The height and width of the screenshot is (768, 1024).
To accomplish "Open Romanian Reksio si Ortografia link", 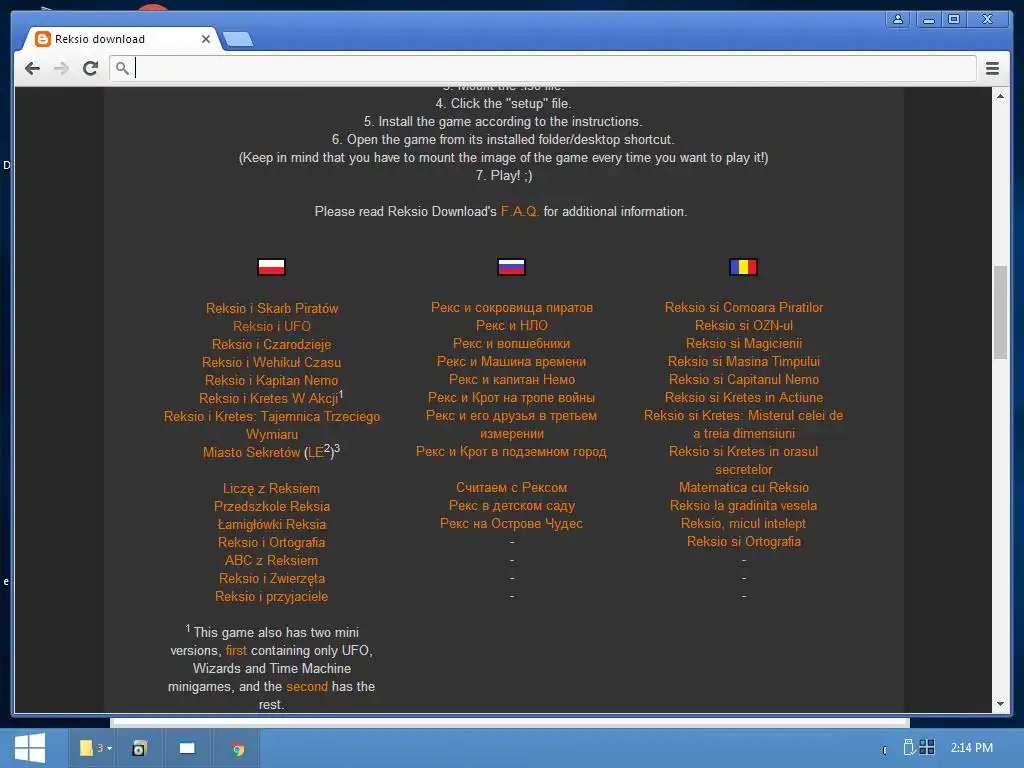I will tap(744, 541).
